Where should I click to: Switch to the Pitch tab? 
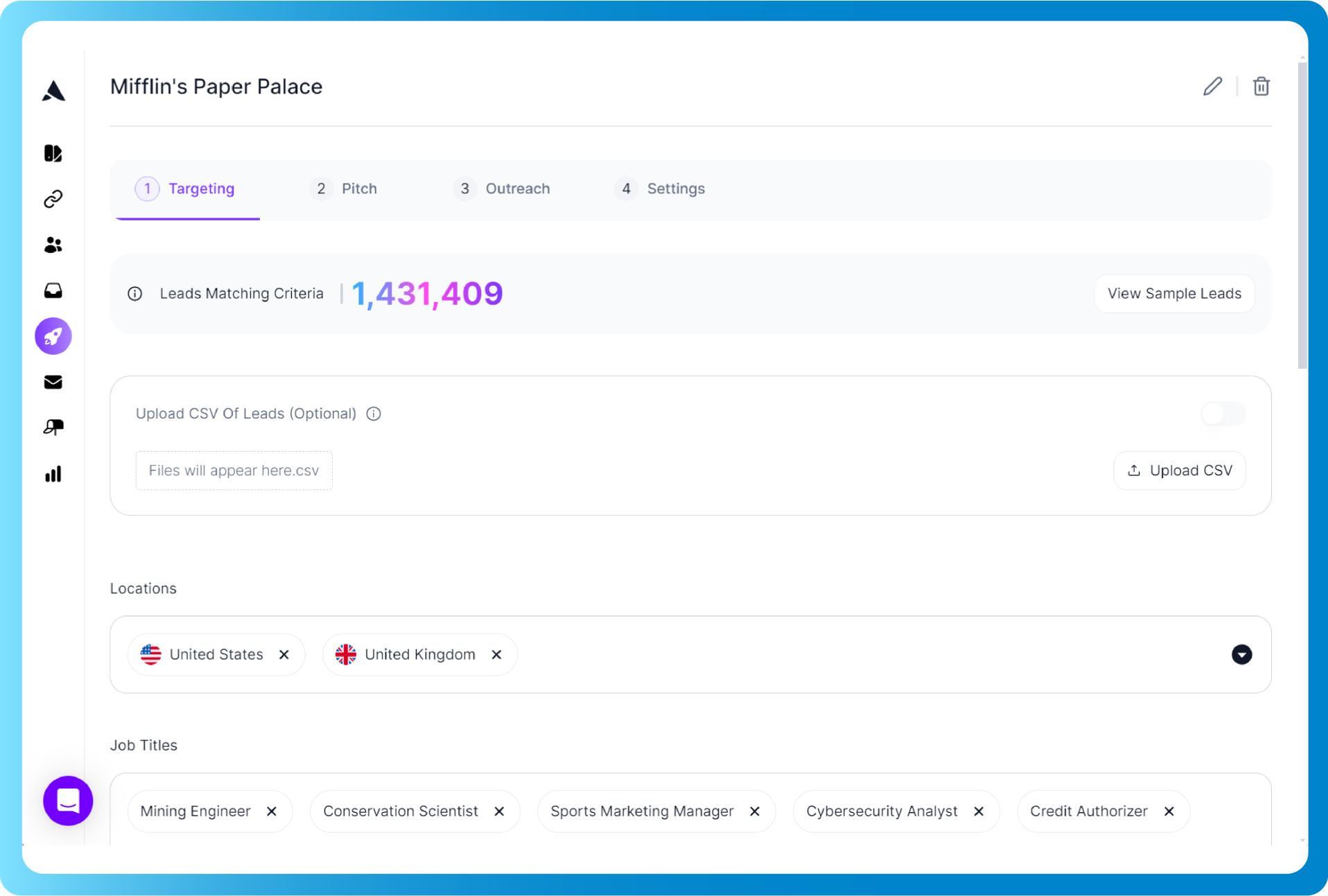[x=344, y=188]
